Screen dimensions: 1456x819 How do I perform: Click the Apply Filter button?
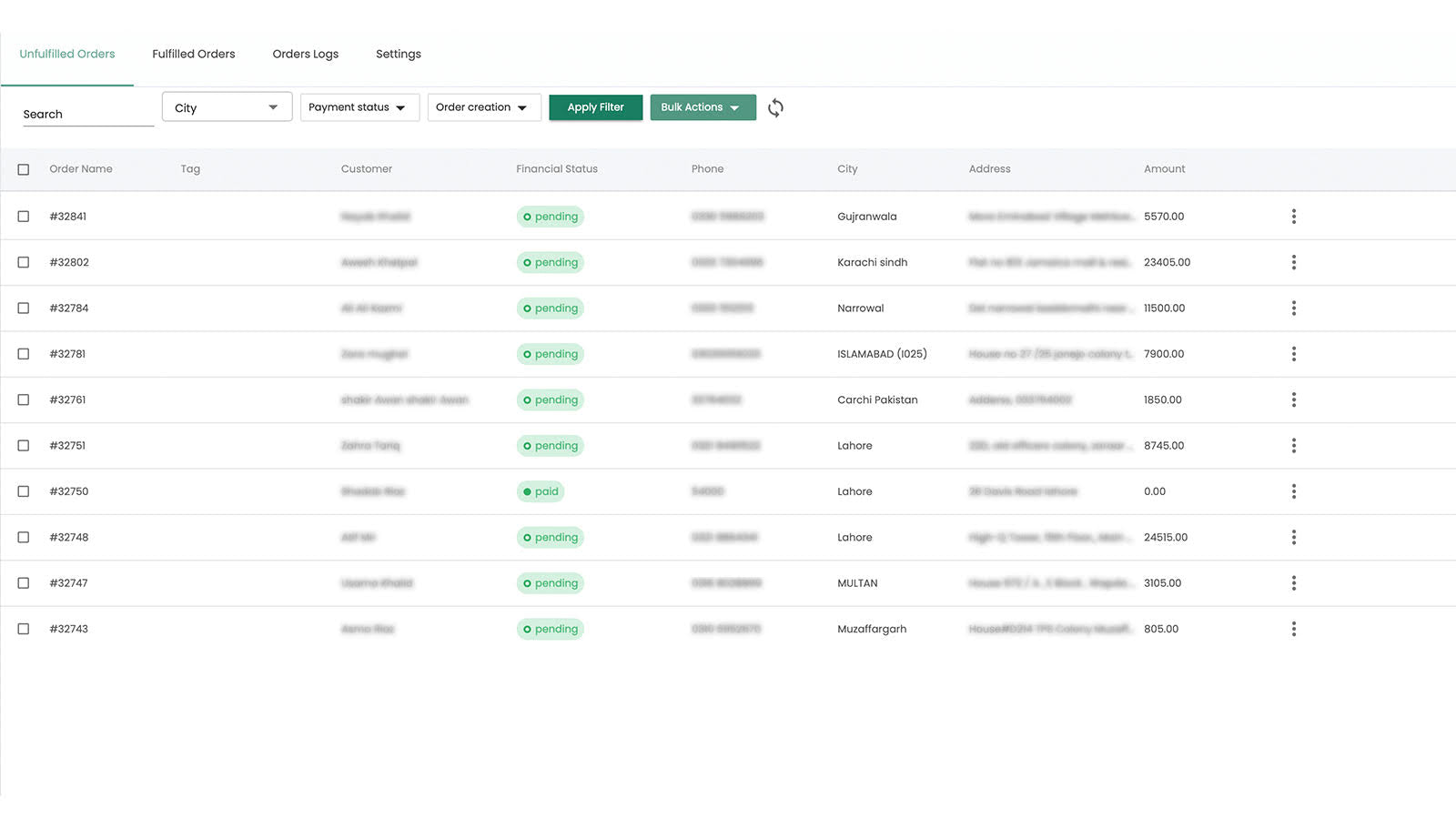(595, 107)
